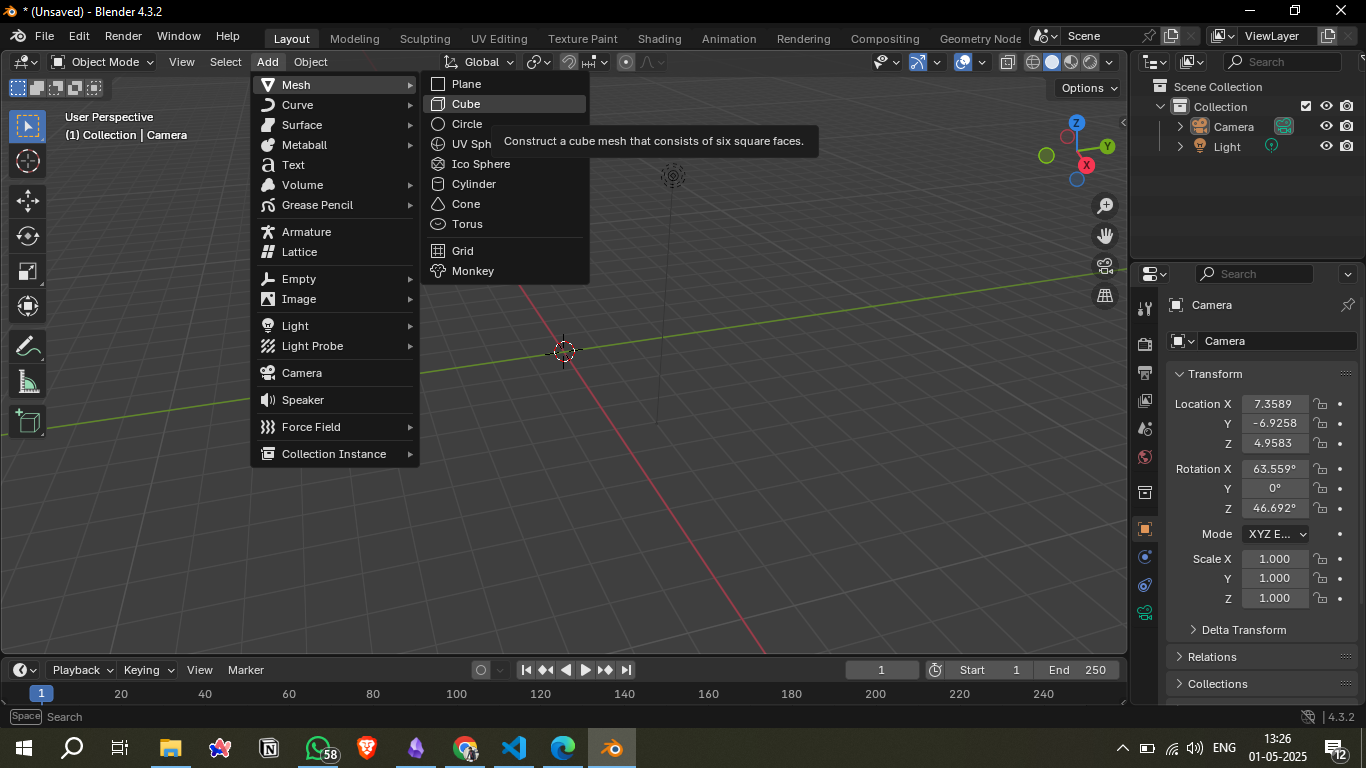Toggle auto keying in the timeline
Viewport: 1366px width, 768px height.
[481, 670]
